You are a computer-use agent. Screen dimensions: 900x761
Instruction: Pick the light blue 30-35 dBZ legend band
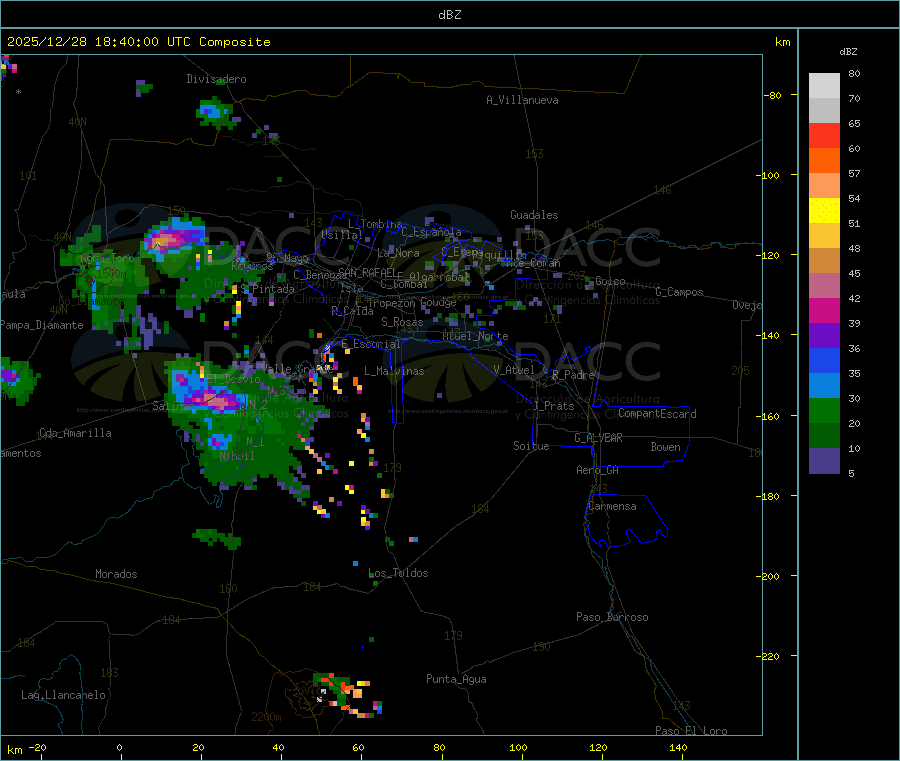tap(824, 386)
